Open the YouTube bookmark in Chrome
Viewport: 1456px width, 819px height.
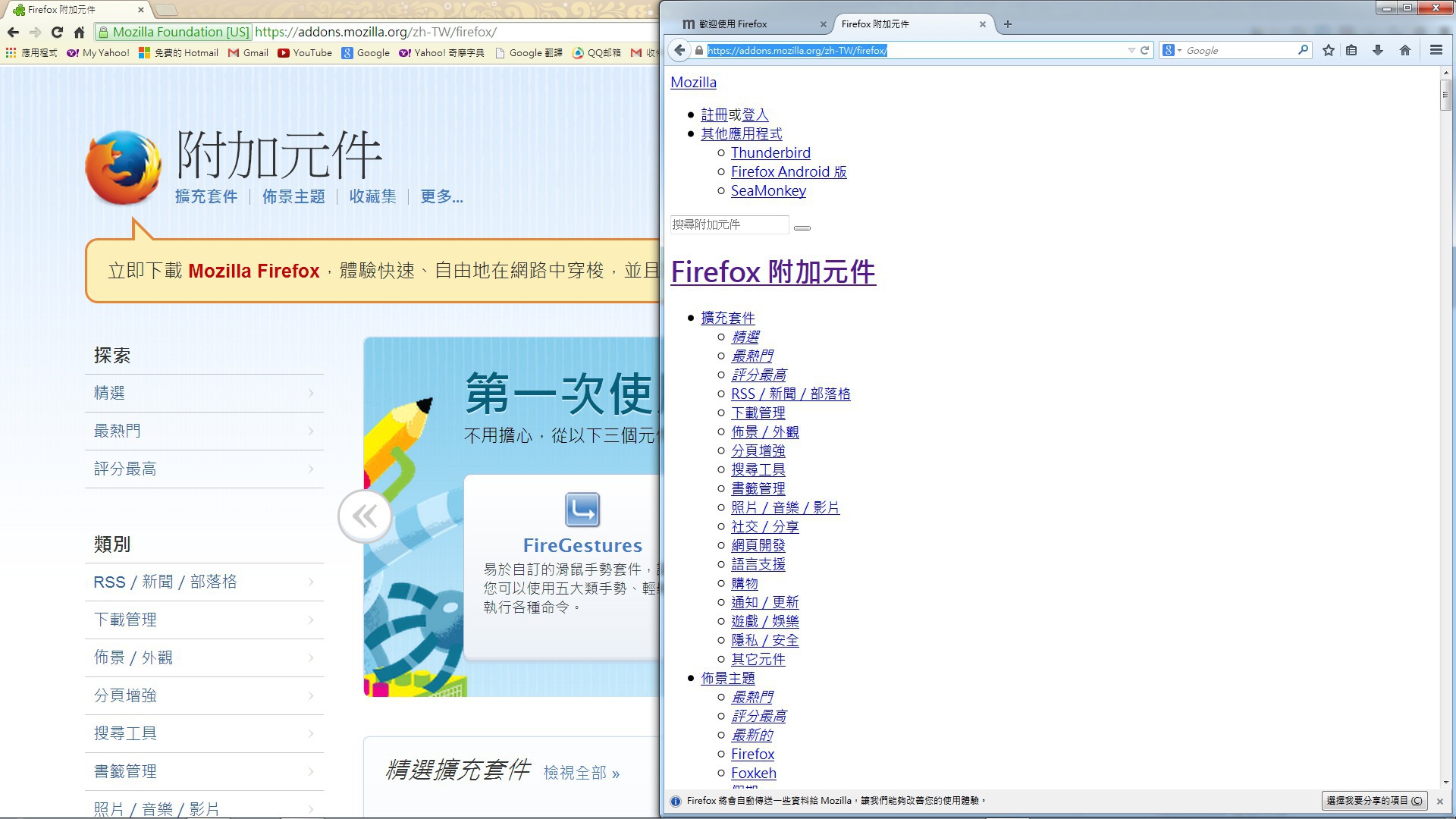tap(305, 52)
